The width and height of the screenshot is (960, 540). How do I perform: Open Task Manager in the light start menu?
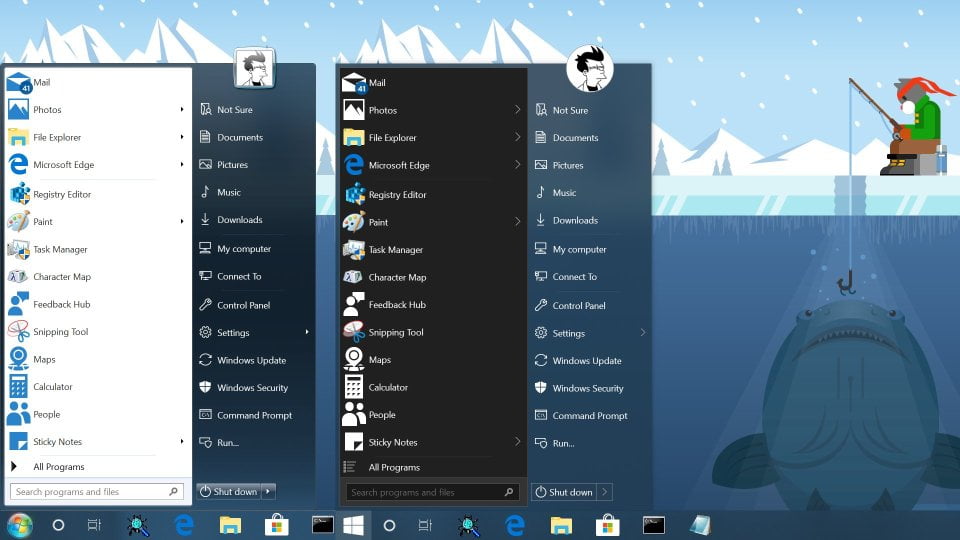pyautogui.click(x=60, y=249)
